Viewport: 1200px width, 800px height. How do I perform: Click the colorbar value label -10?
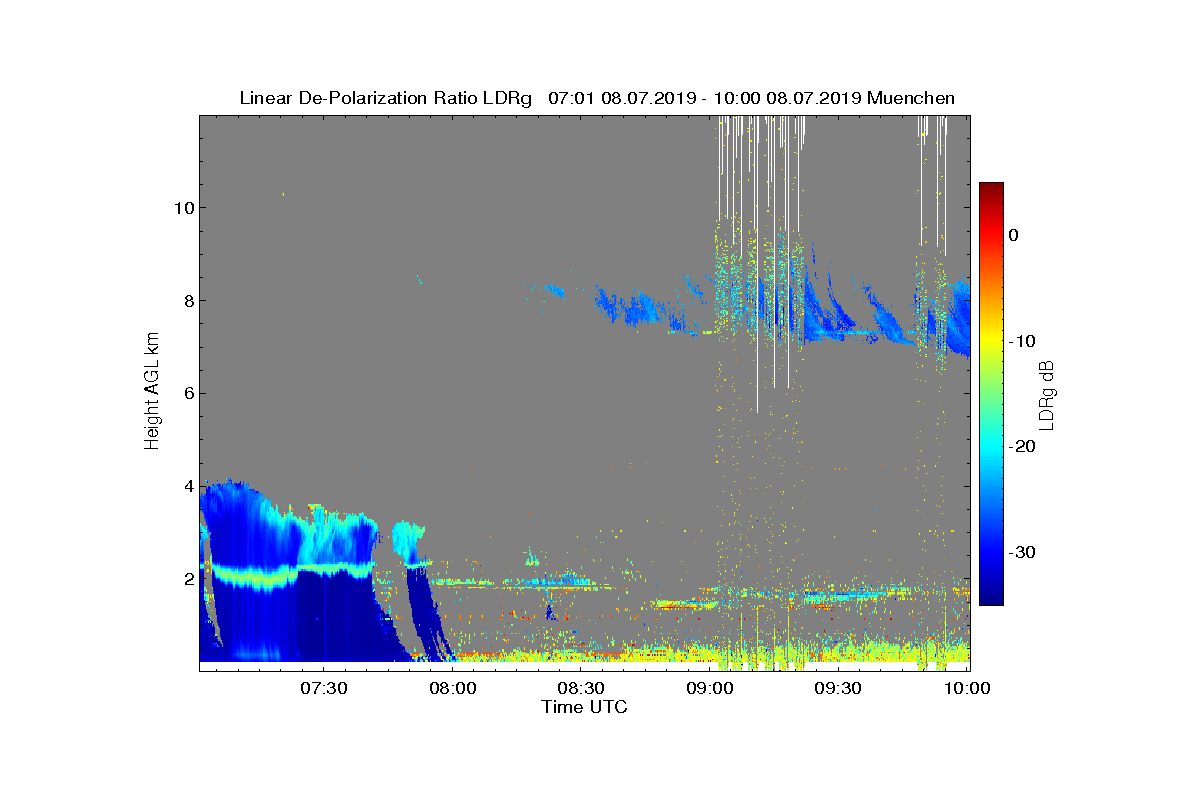point(1021,341)
